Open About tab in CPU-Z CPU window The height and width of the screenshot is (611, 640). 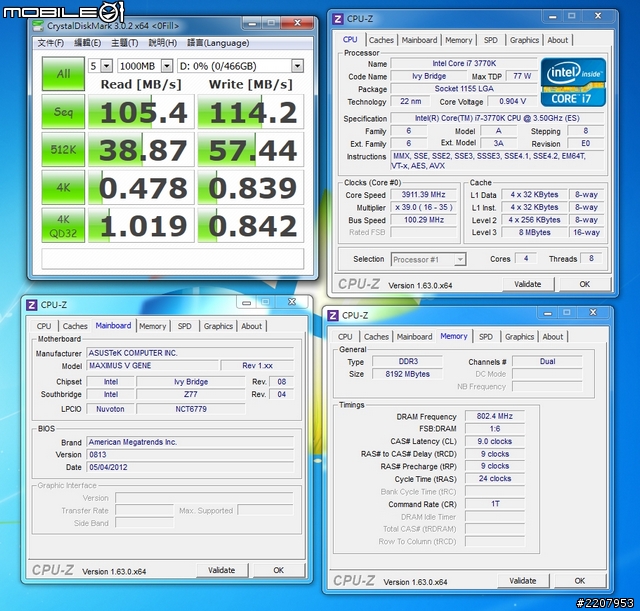pos(558,40)
